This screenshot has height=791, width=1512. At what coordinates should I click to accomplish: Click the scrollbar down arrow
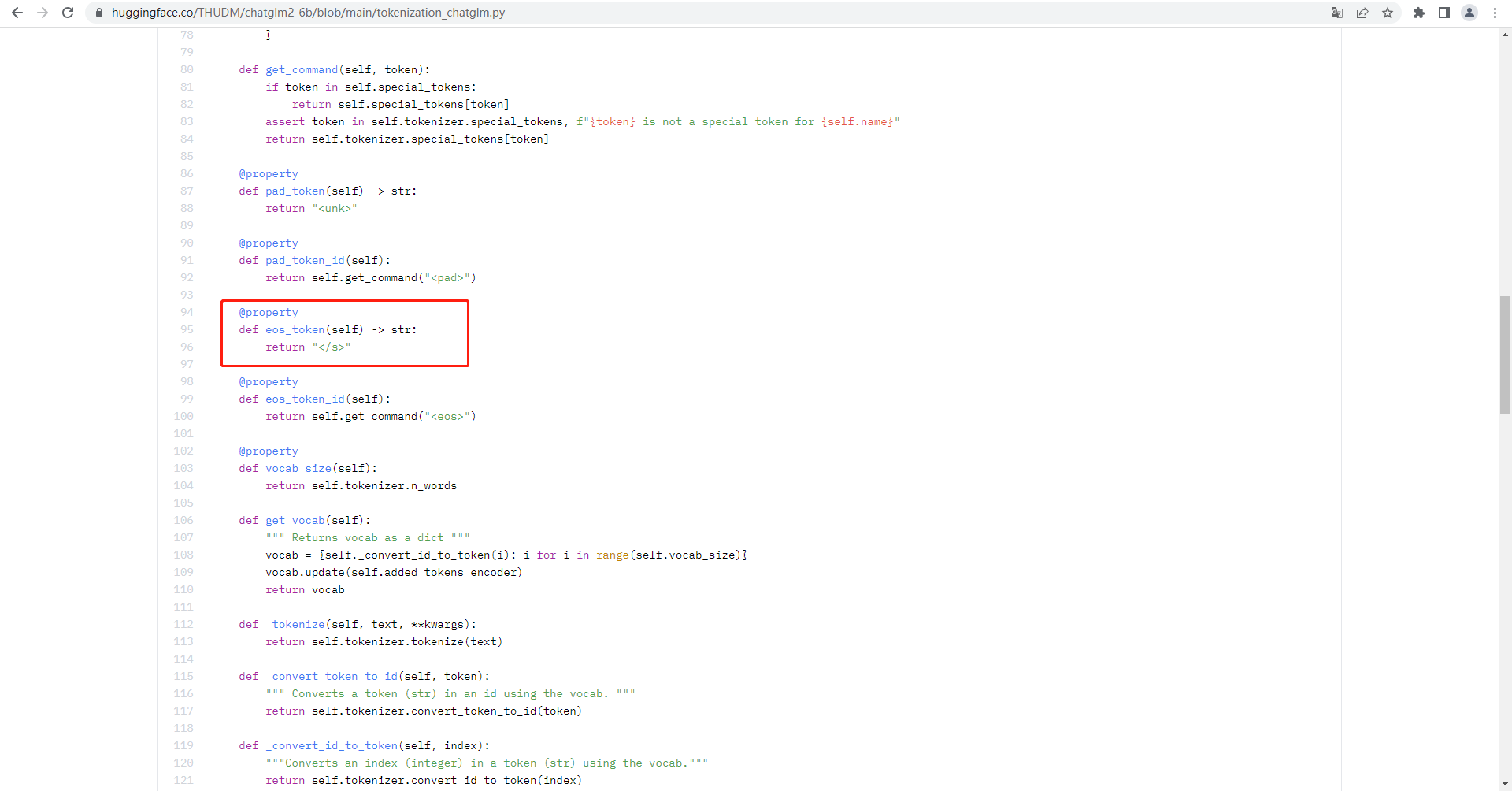point(1504,784)
